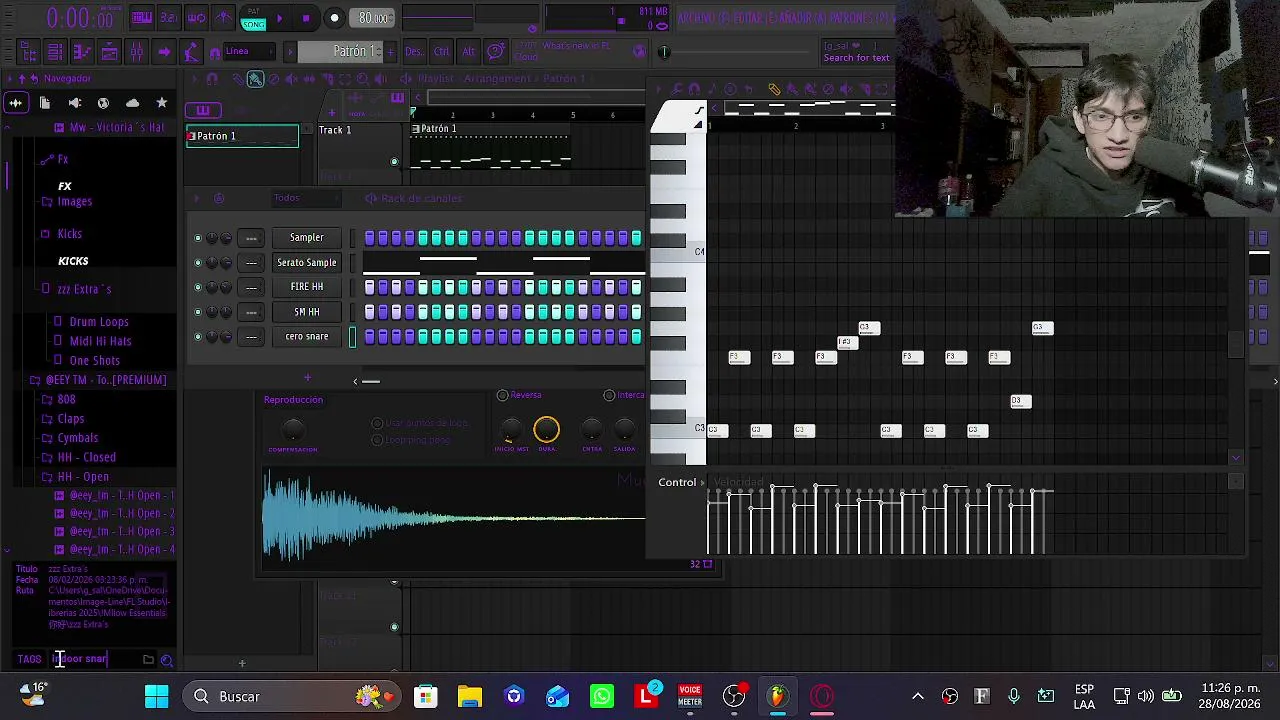Open the Rack de canales menu title
This screenshot has height=720, width=1280.
[421, 198]
